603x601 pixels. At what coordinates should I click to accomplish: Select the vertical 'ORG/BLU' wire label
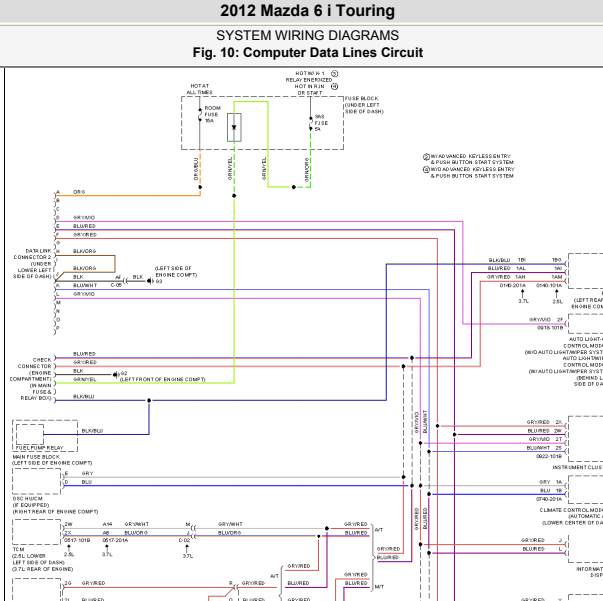point(196,169)
